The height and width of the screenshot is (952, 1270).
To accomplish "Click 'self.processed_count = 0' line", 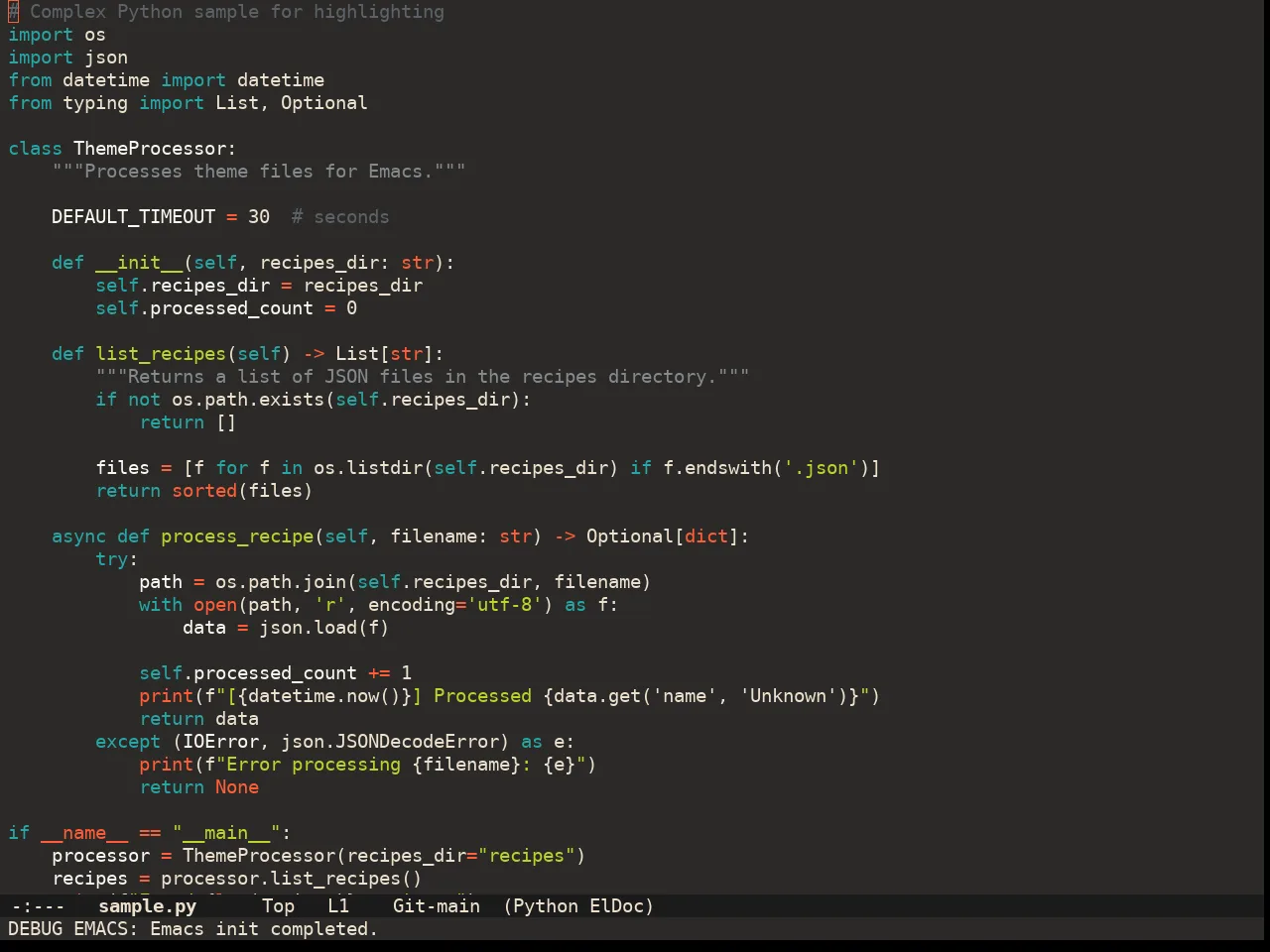I will tap(226, 308).
